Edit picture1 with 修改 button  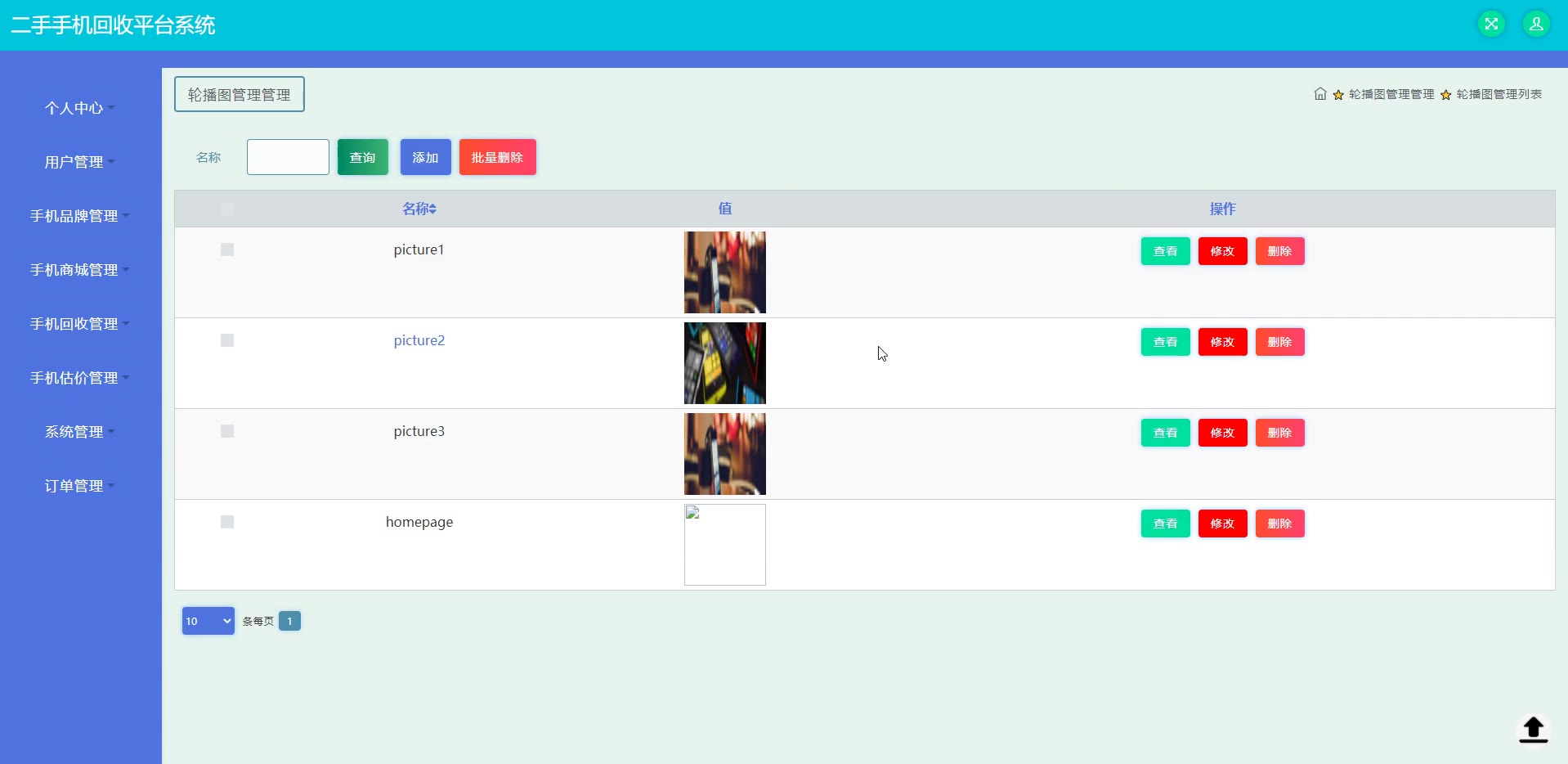(x=1223, y=251)
